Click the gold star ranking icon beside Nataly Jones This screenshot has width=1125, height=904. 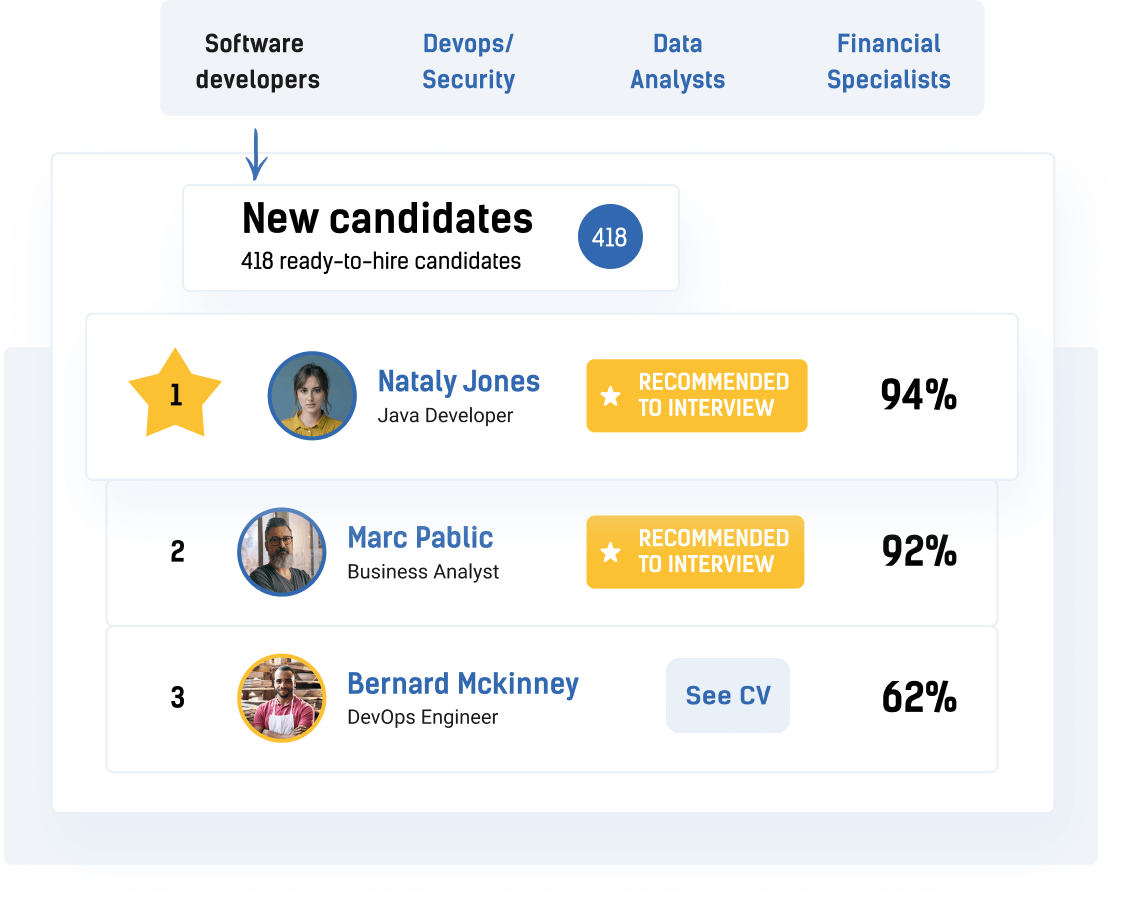pos(176,395)
